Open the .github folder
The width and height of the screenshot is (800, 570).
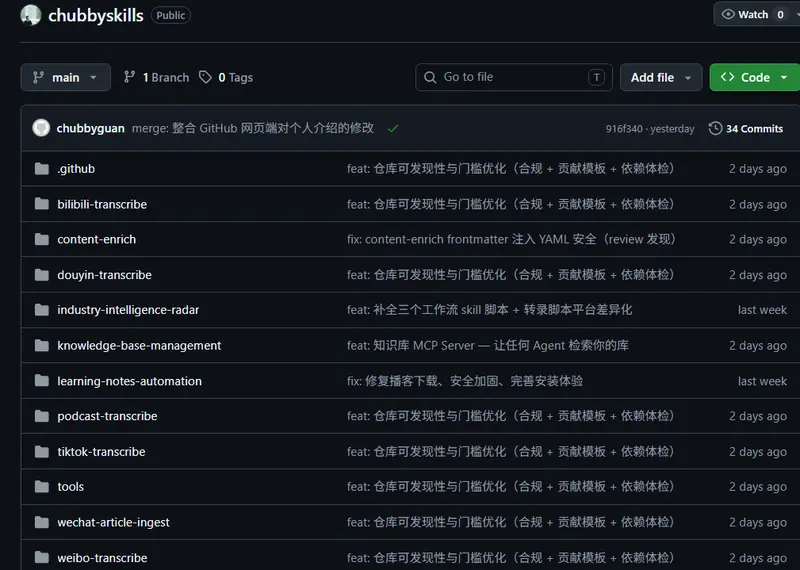tap(76, 168)
